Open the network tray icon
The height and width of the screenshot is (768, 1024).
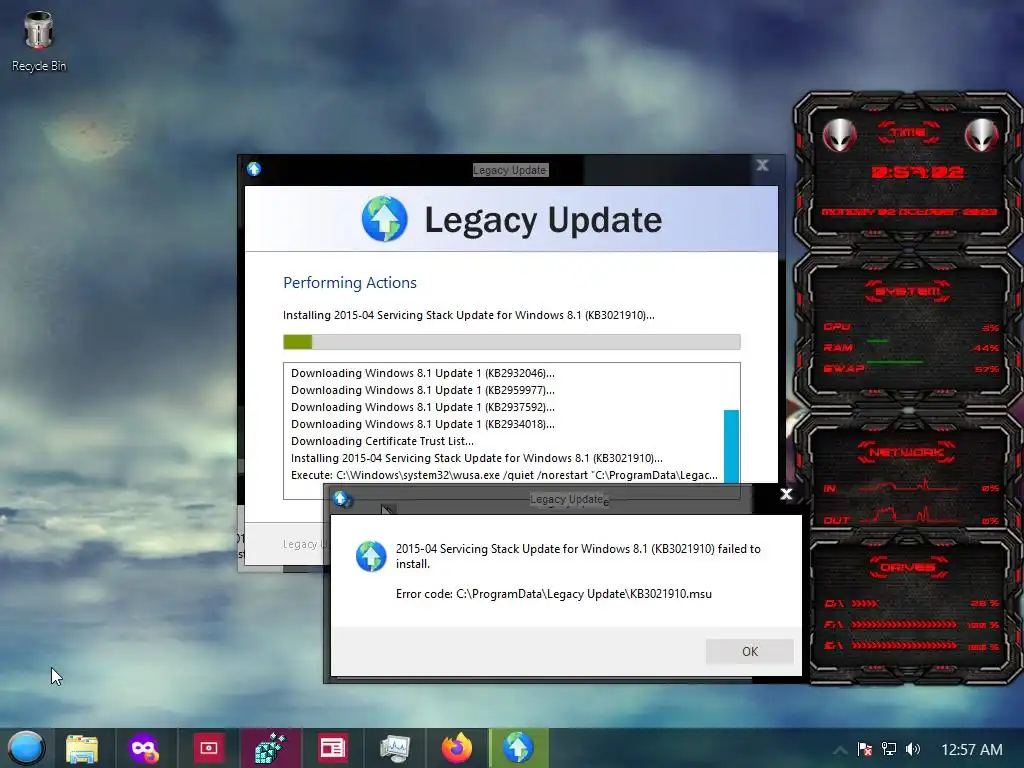[889, 749]
